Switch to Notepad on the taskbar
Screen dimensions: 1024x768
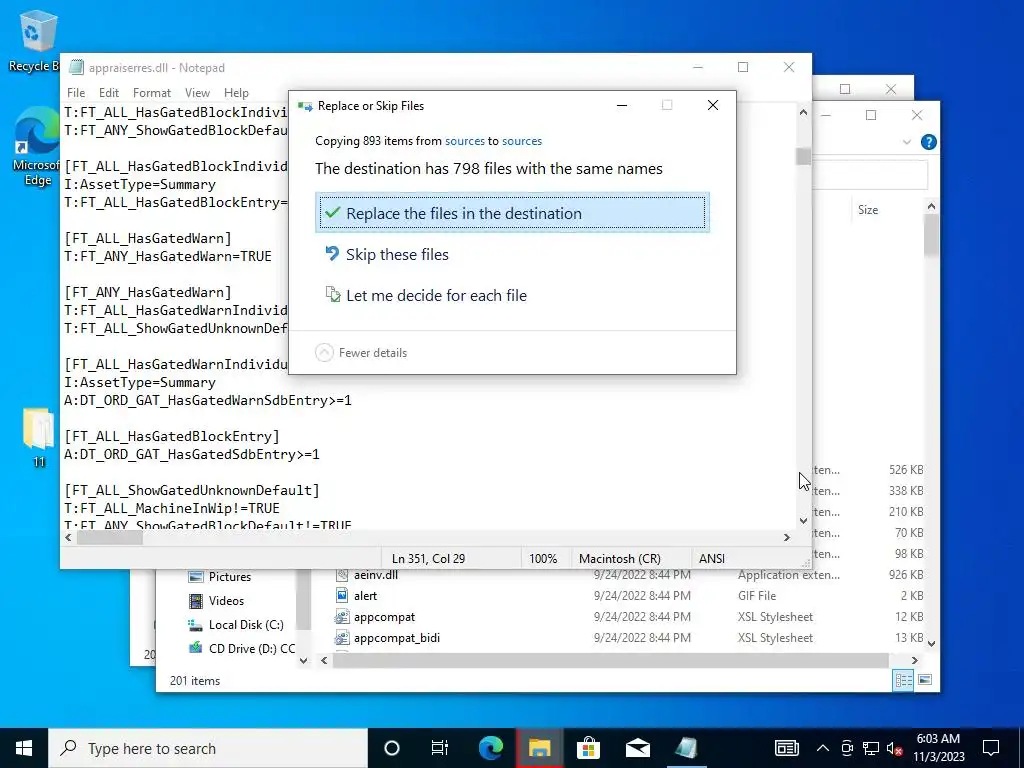(x=686, y=748)
